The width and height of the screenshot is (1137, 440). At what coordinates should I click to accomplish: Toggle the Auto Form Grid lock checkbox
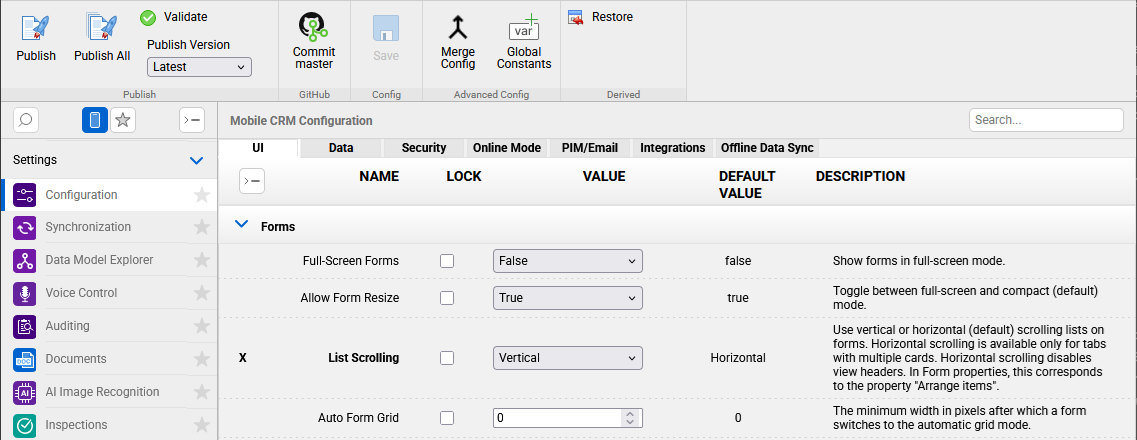coord(447,418)
